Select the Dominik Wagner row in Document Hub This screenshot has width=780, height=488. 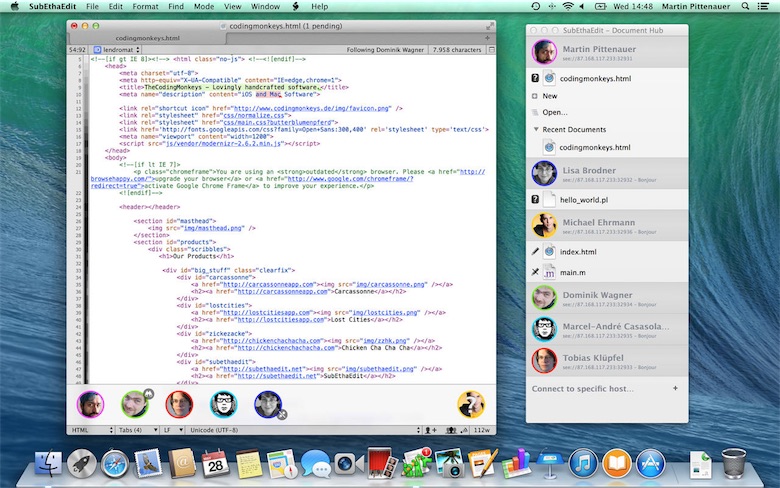607,298
